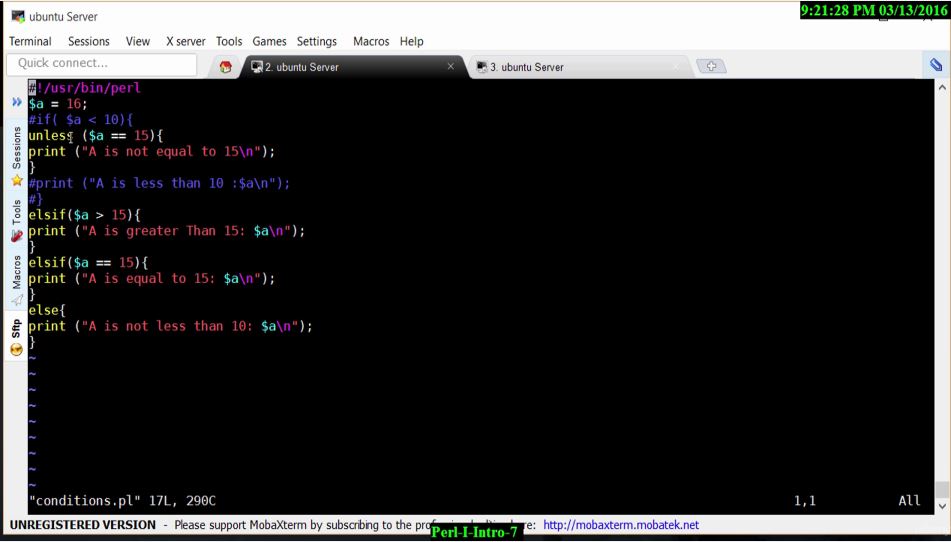The height and width of the screenshot is (542, 951).
Task: Click the Macros paper plane icon
Action: pyautogui.click(x=17, y=299)
